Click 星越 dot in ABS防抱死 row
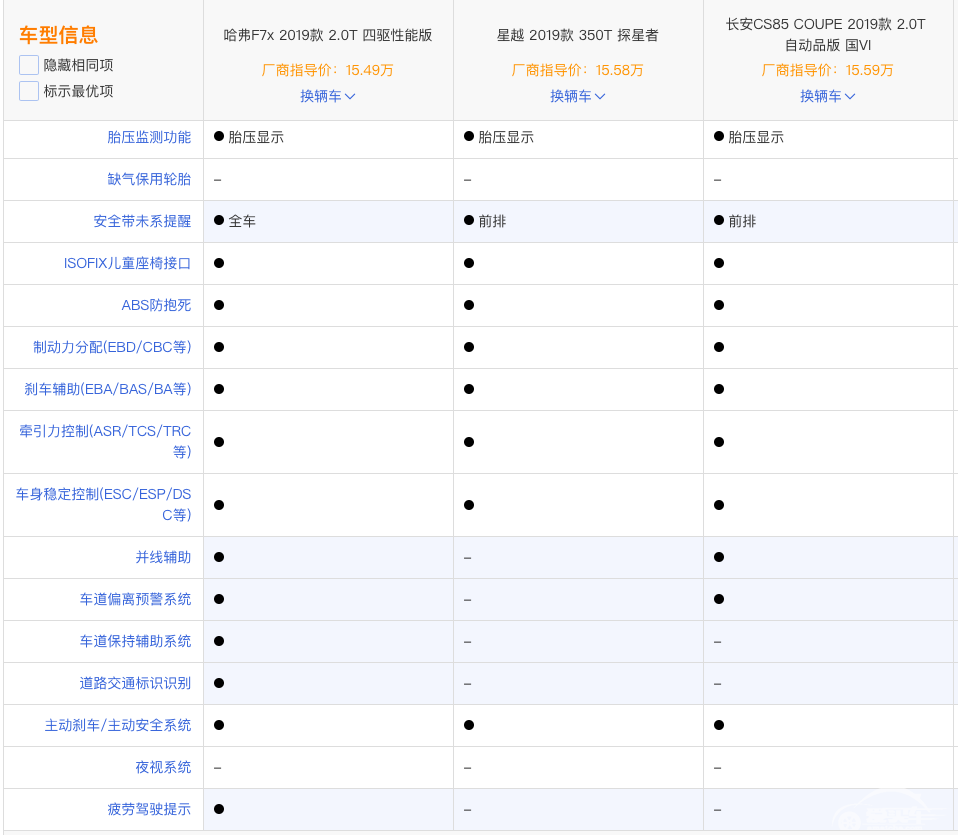The image size is (958, 835). [x=469, y=305]
